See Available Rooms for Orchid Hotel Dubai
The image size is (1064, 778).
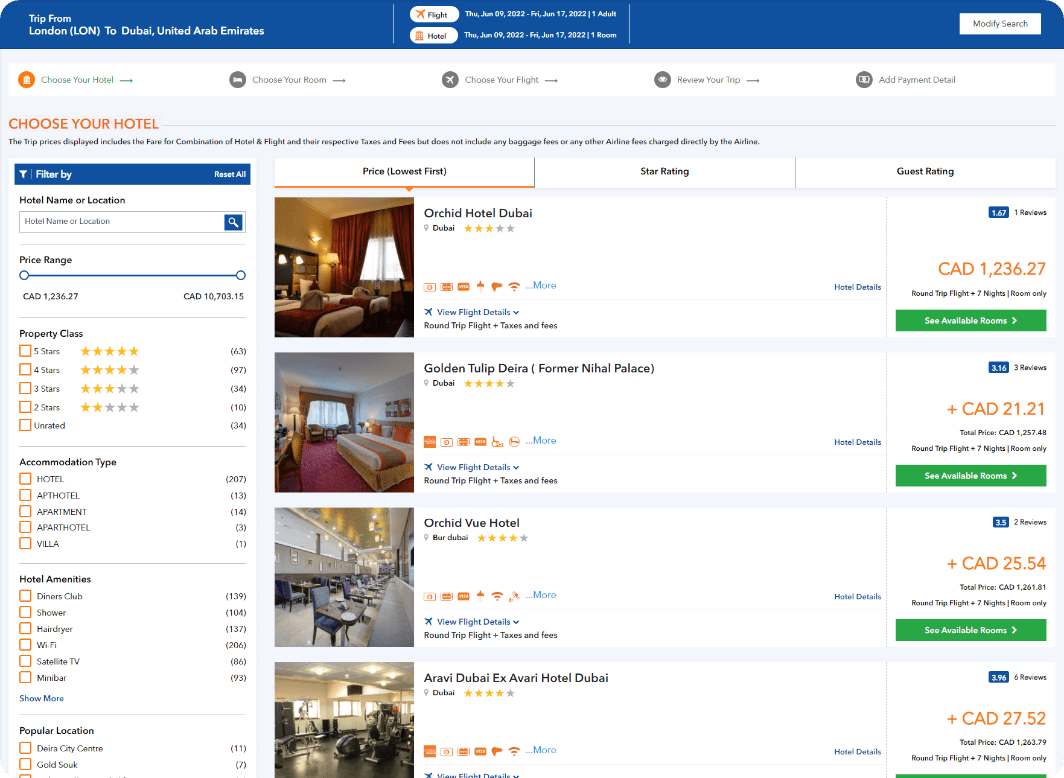point(970,321)
